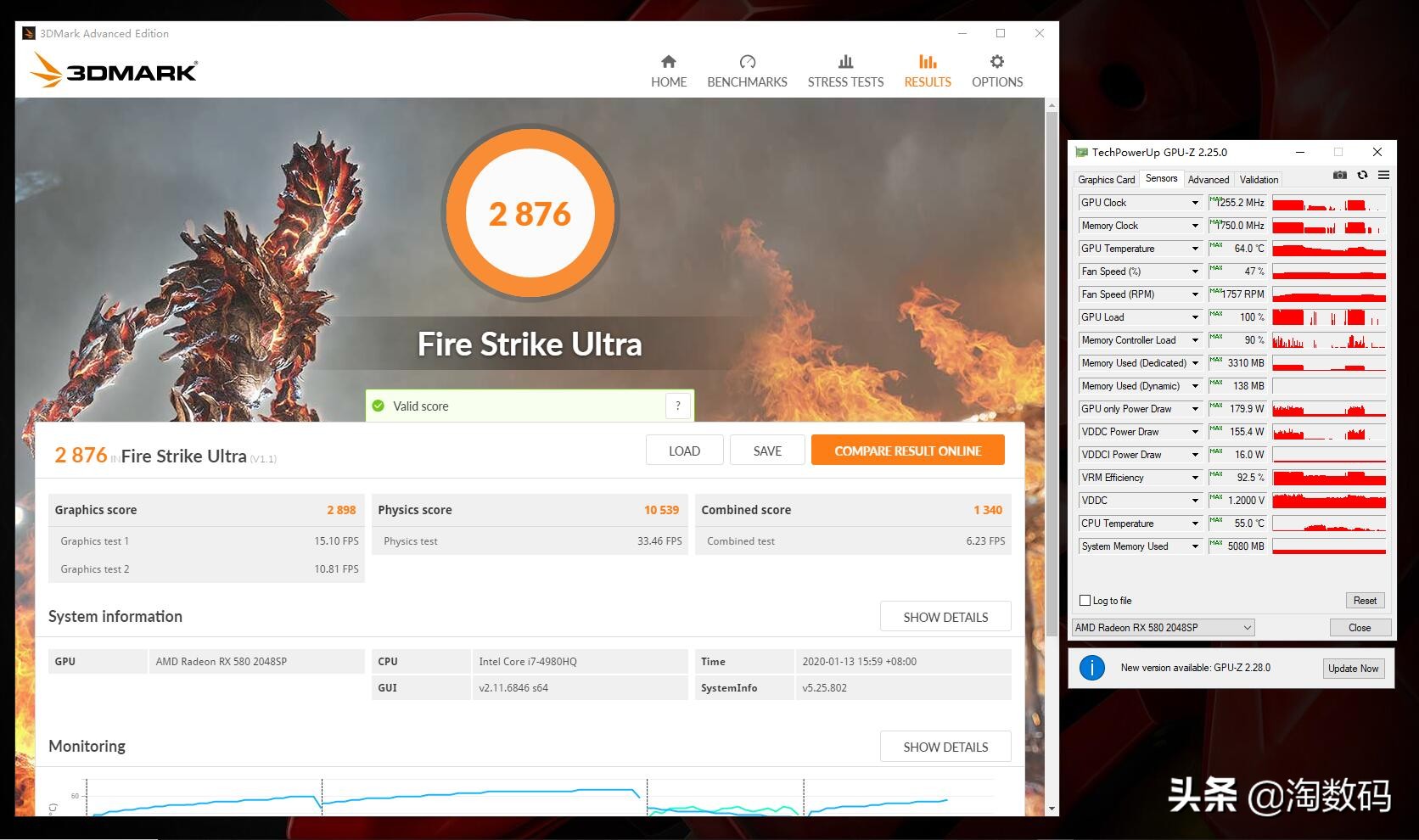The width and height of the screenshot is (1419, 840).
Task: Switch to the Advanced tab in GPU-Z
Action: (x=1209, y=180)
